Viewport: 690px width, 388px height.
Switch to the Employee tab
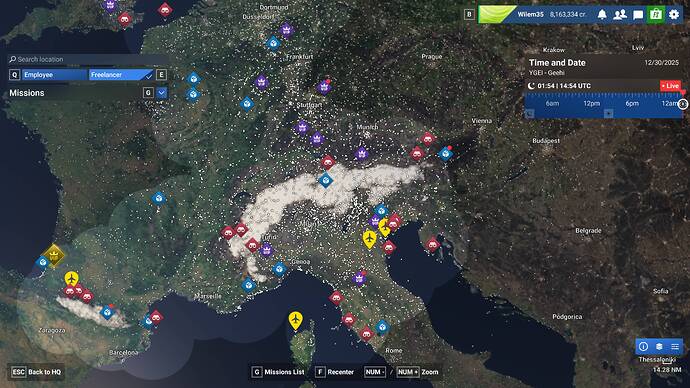pyautogui.click(x=55, y=75)
